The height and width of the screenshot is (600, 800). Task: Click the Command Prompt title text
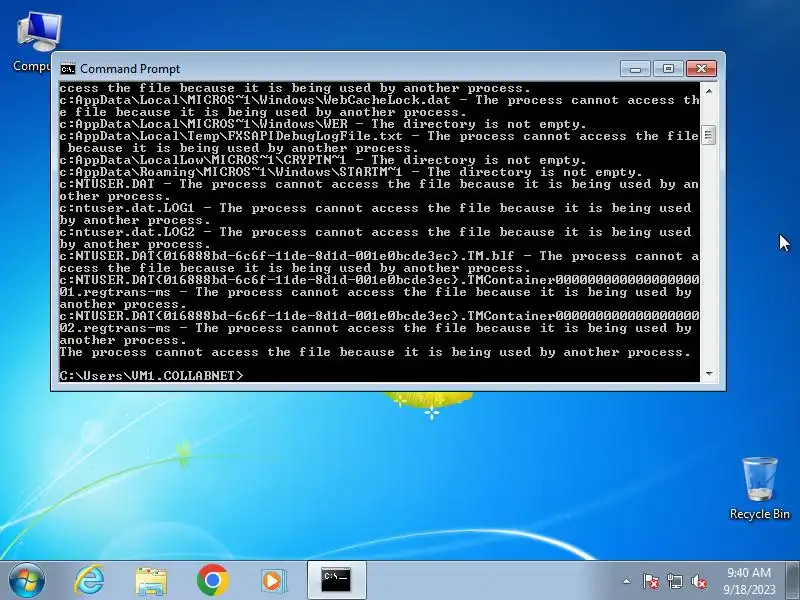coord(130,69)
